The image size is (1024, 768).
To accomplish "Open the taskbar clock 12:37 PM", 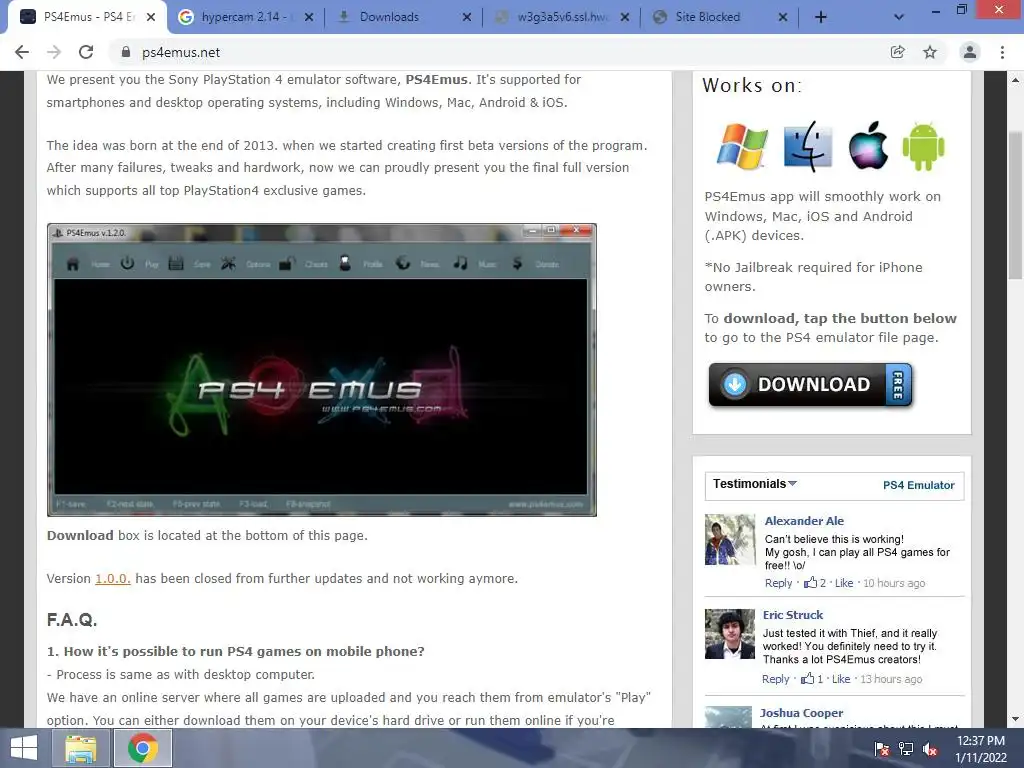I will click(x=981, y=749).
